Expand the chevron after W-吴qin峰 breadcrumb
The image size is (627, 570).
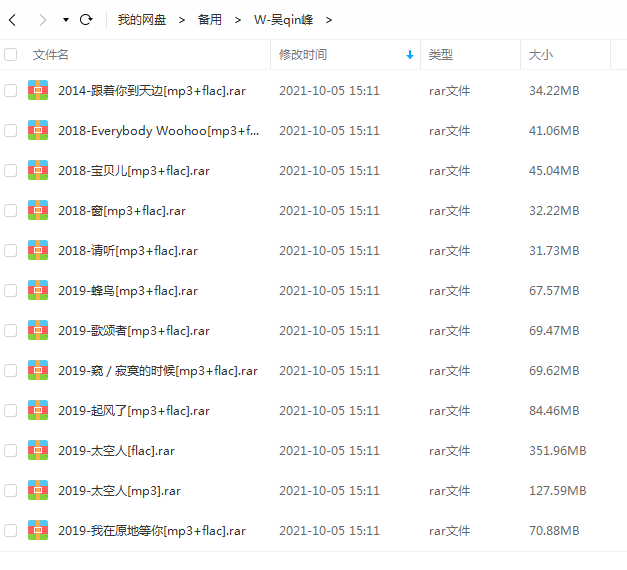pyautogui.click(x=329, y=20)
